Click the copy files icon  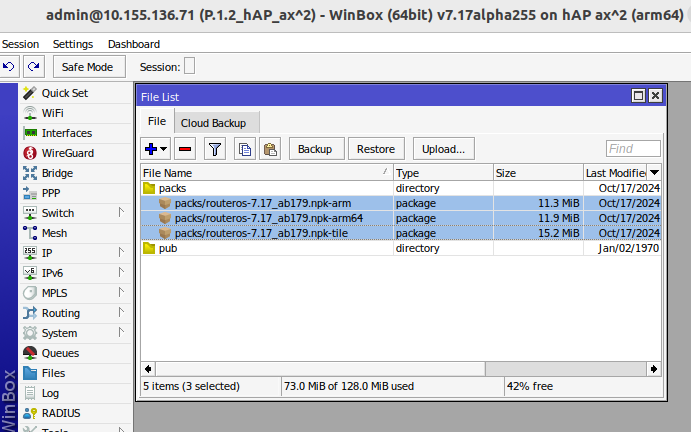pos(244,149)
